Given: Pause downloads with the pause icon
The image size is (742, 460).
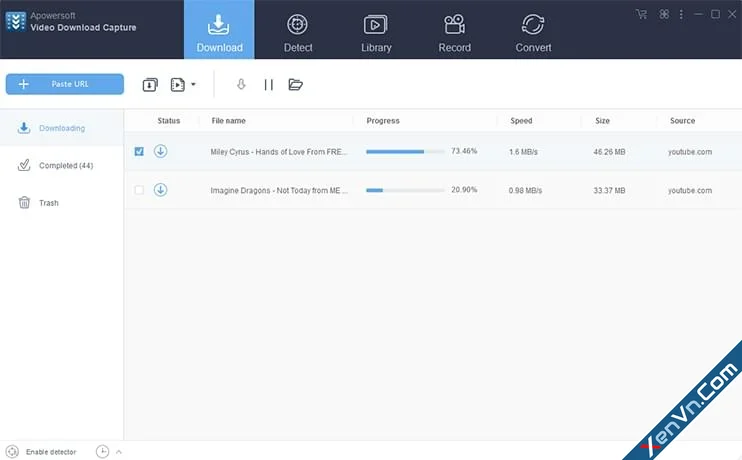Looking at the screenshot, I should [x=268, y=85].
